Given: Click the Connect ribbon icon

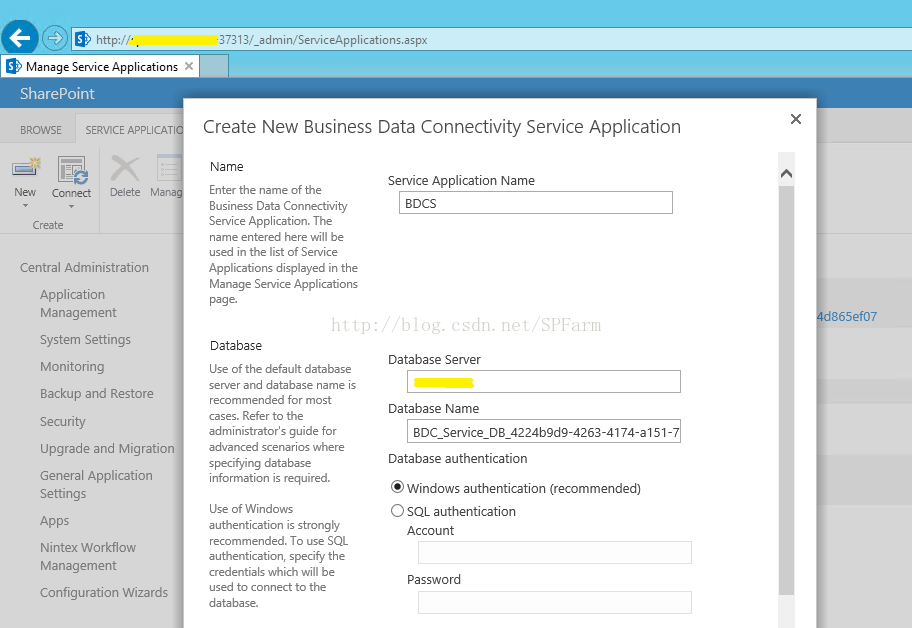Looking at the screenshot, I should tap(72, 170).
